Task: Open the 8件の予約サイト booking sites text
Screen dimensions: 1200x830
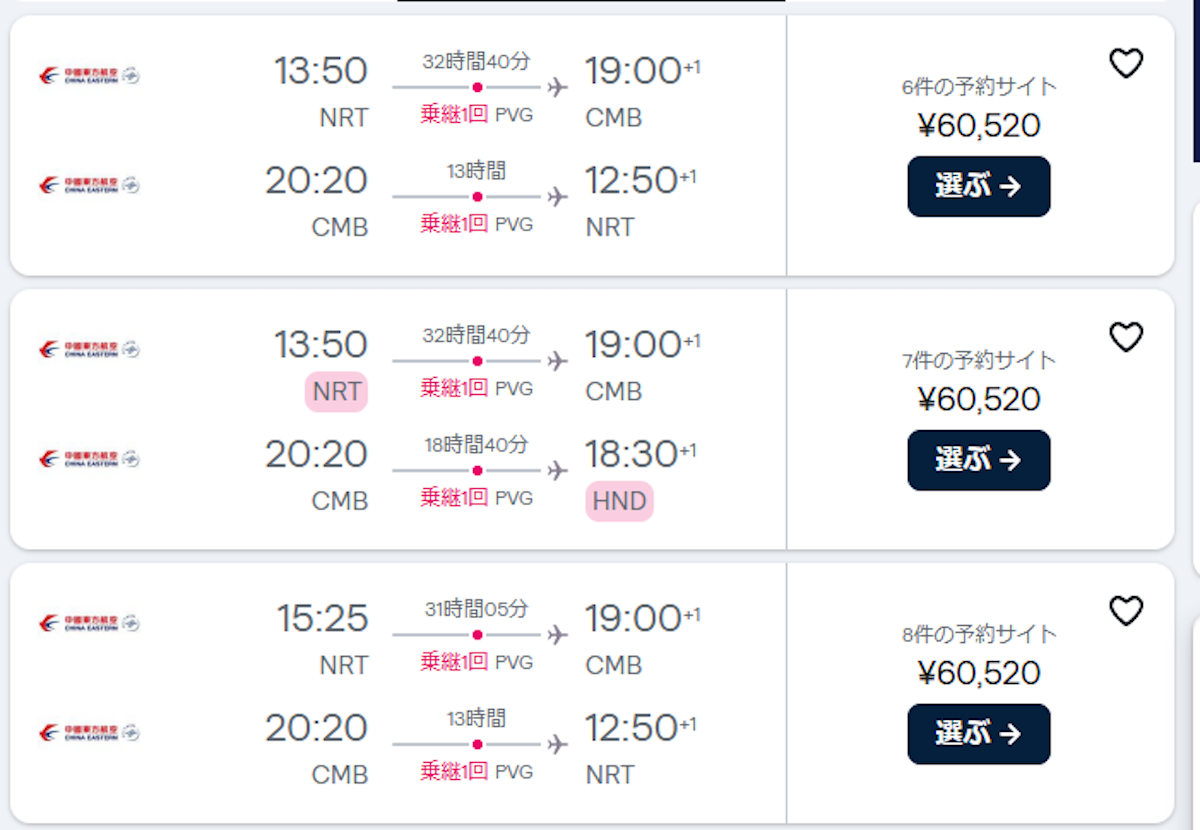Action: (x=978, y=634)
